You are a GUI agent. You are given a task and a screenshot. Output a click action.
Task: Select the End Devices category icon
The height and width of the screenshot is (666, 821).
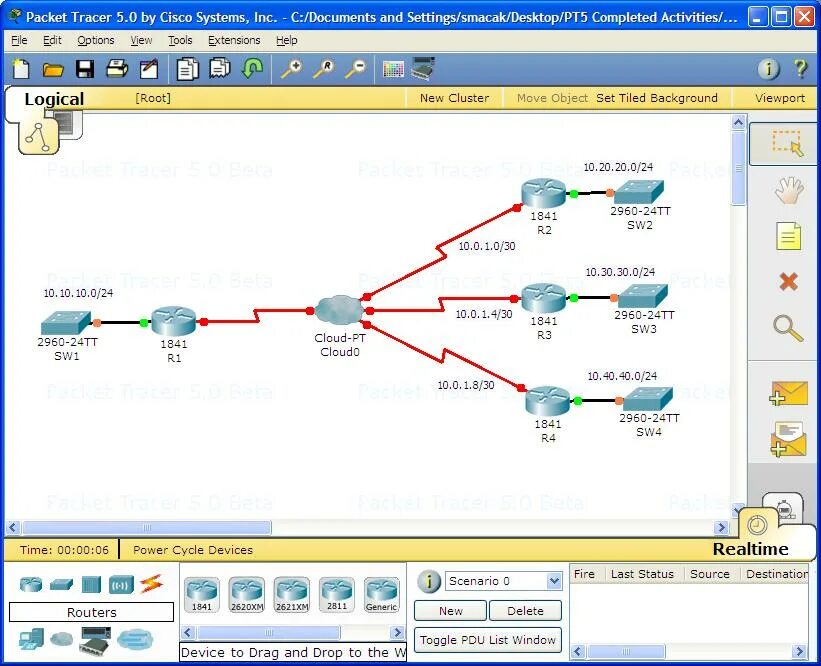point(31,639)
